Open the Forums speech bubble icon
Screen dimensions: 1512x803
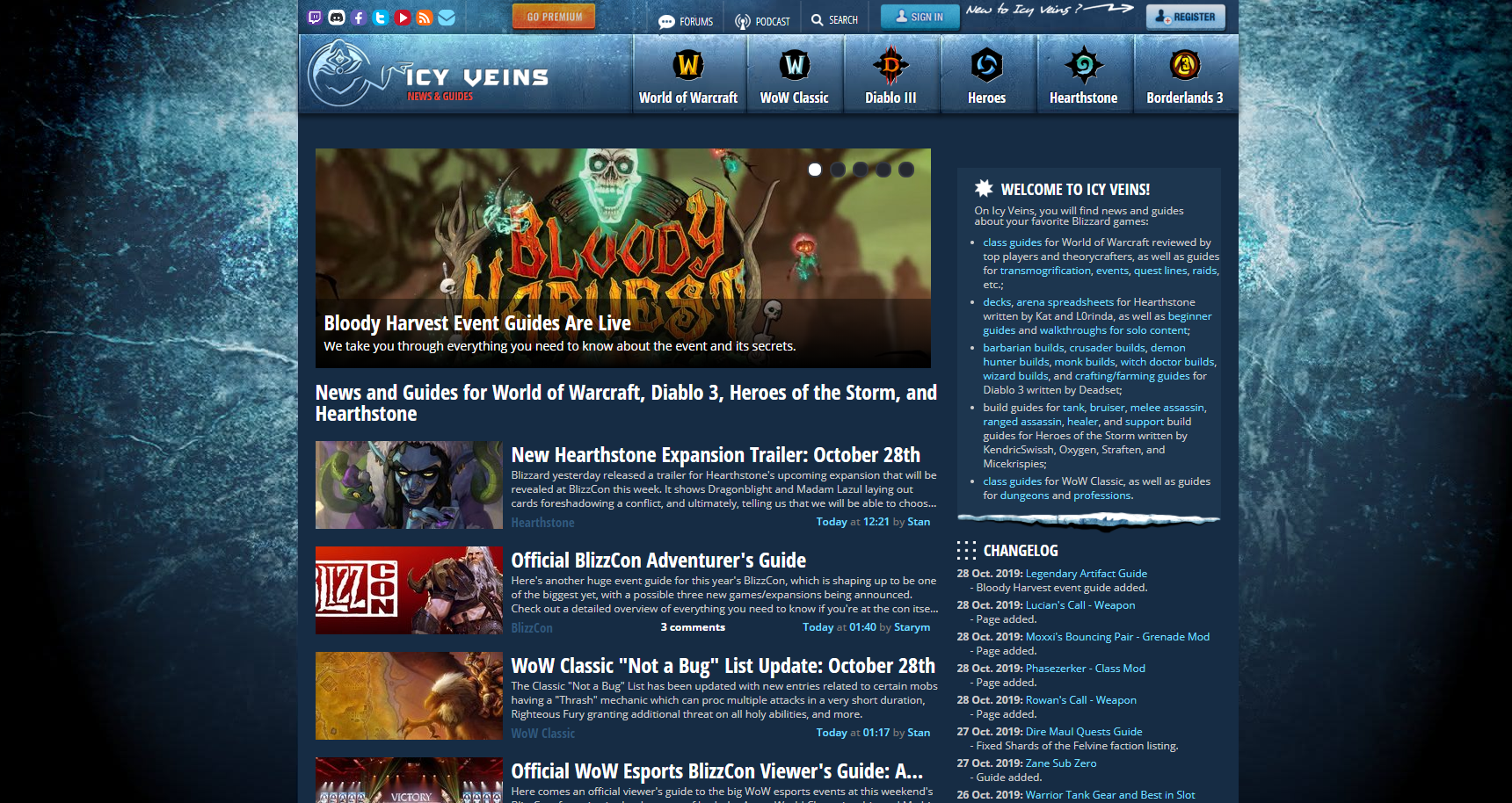click(667, 21)
